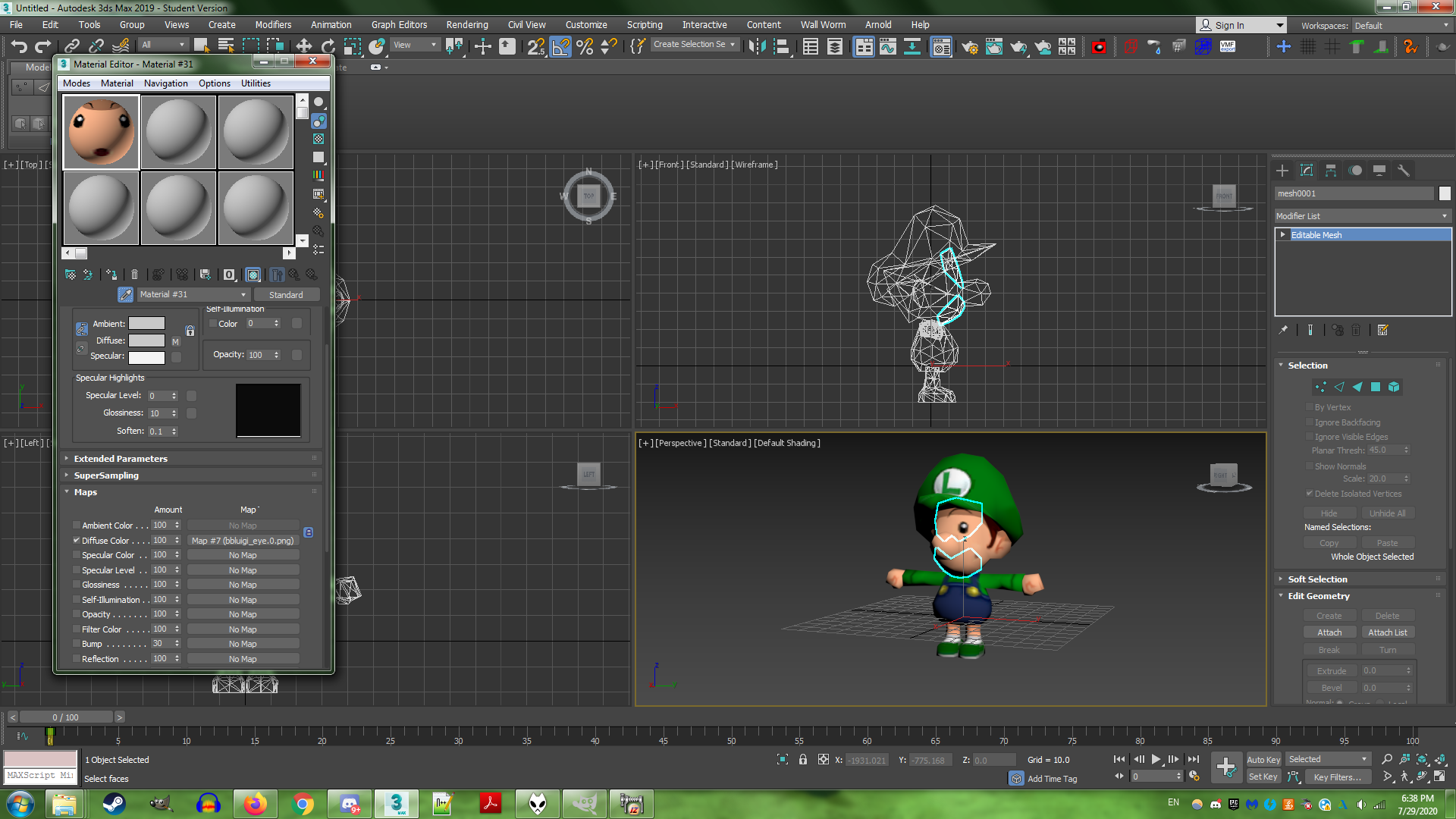Click Go to Parent icon in Material Editor
The height and width of the screenshot is (819, 1456).
(x=294, y=275)
